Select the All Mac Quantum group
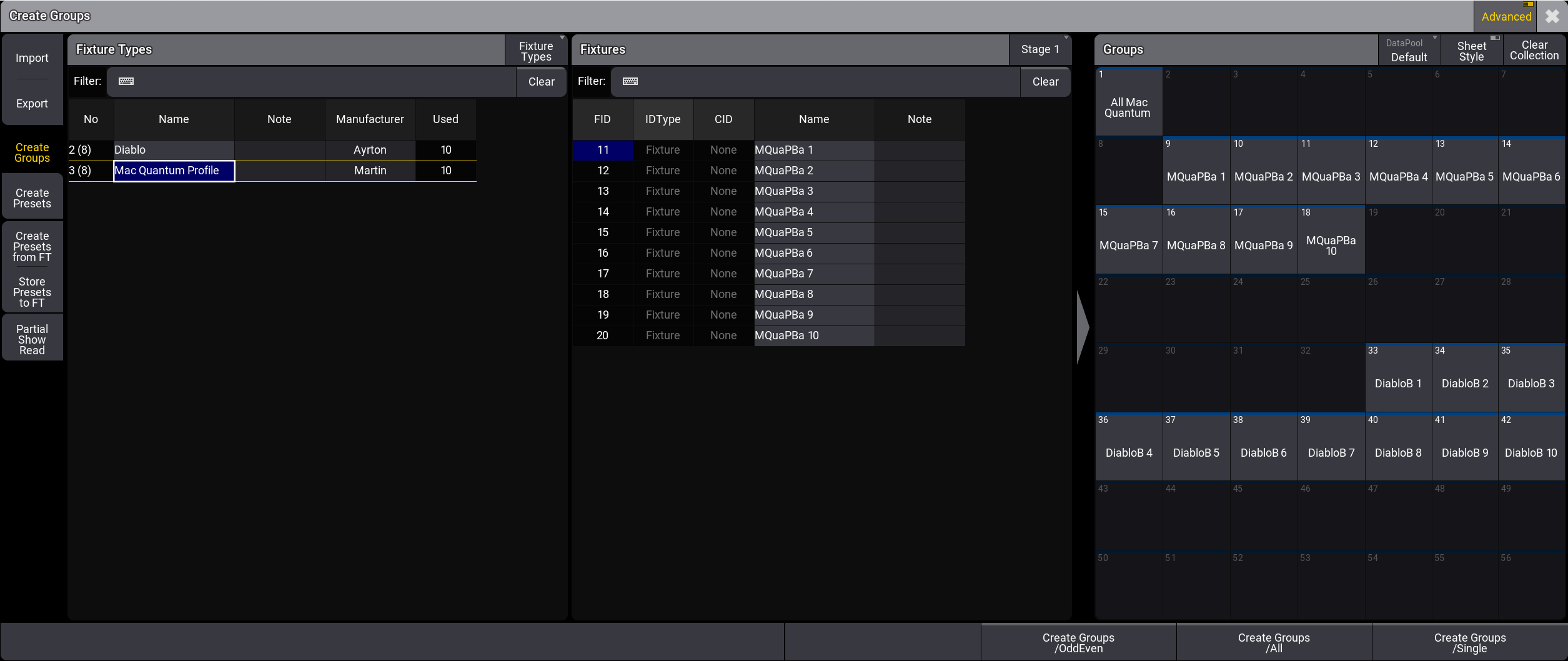The height and width of the screenshot is (661, 1568). tap(1128, 102)
